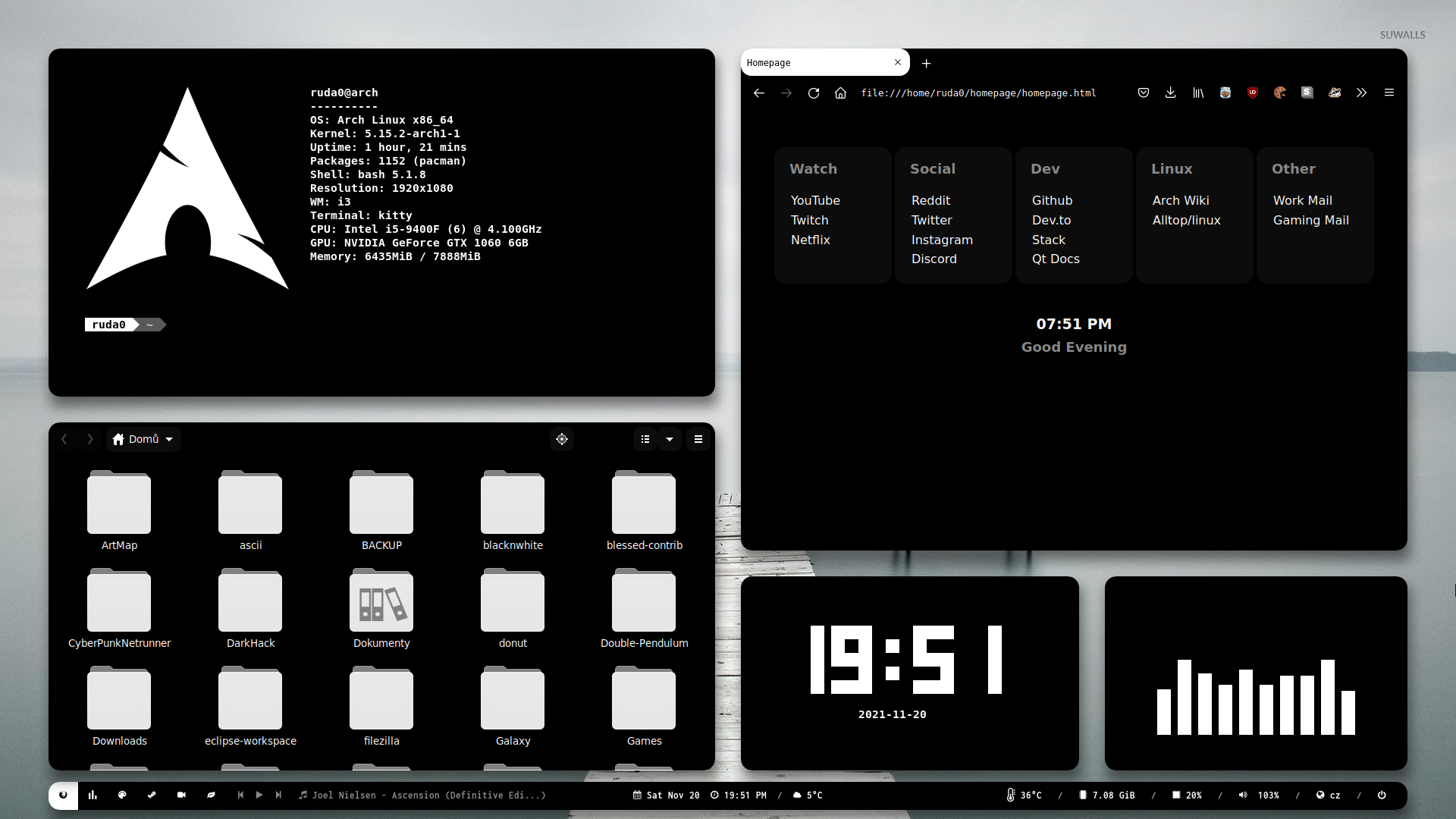Open the Firefox library icon

1198,93
